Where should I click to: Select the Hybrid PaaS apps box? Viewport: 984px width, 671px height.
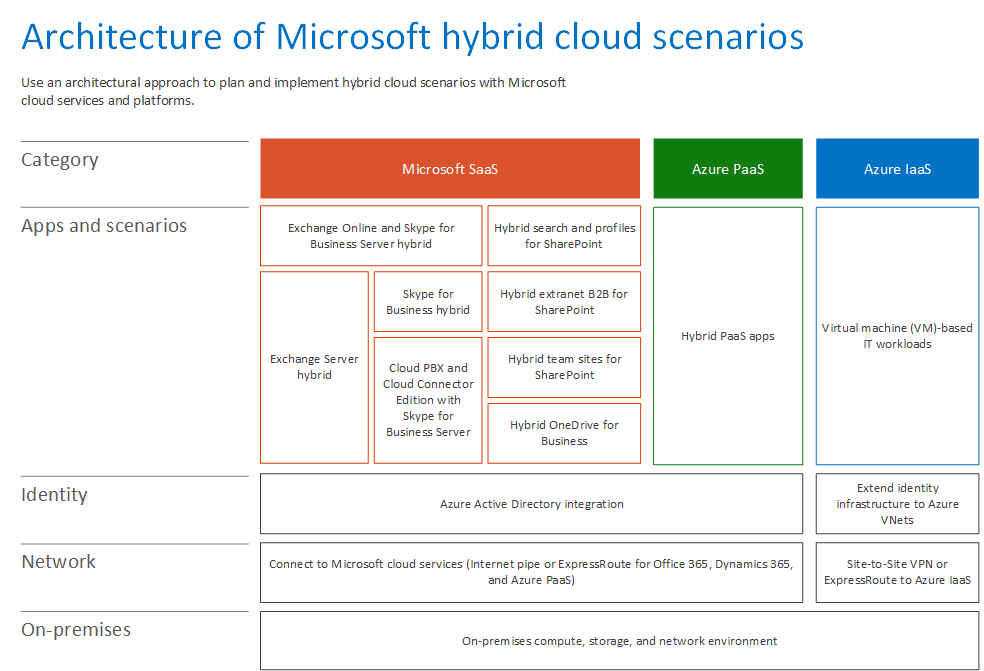(x=728, y=336)
